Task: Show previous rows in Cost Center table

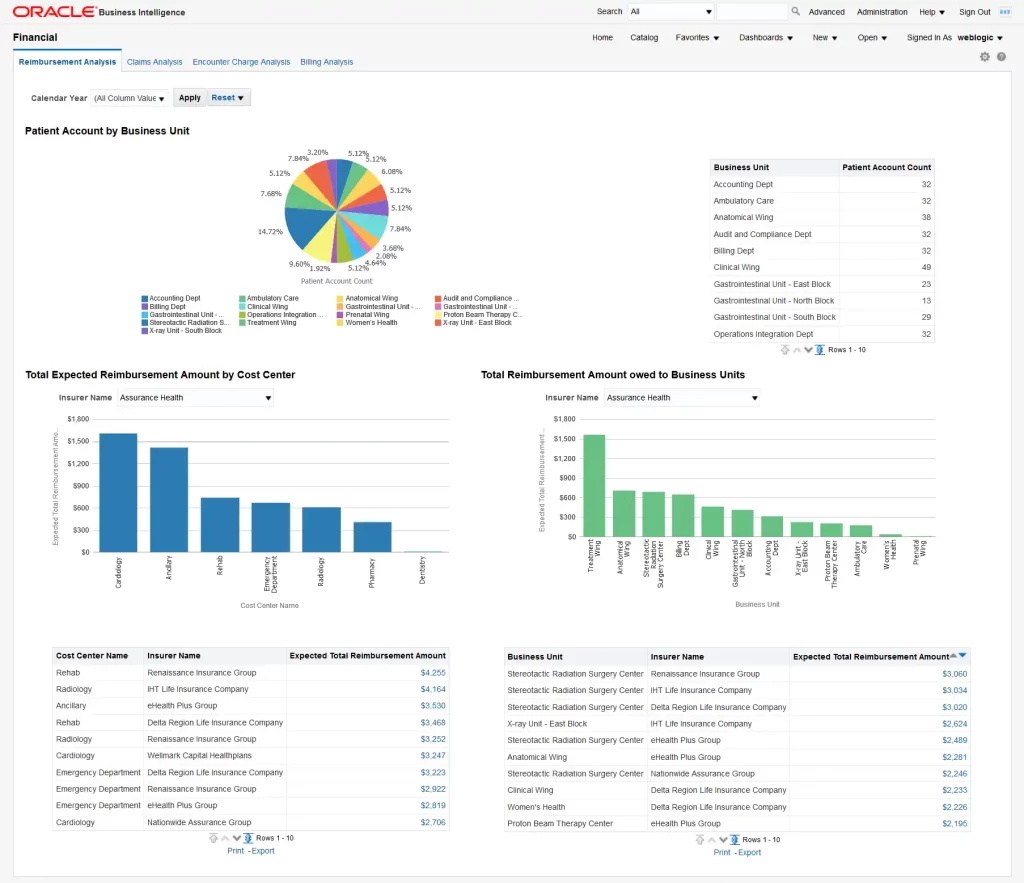Action: point(225,838)
